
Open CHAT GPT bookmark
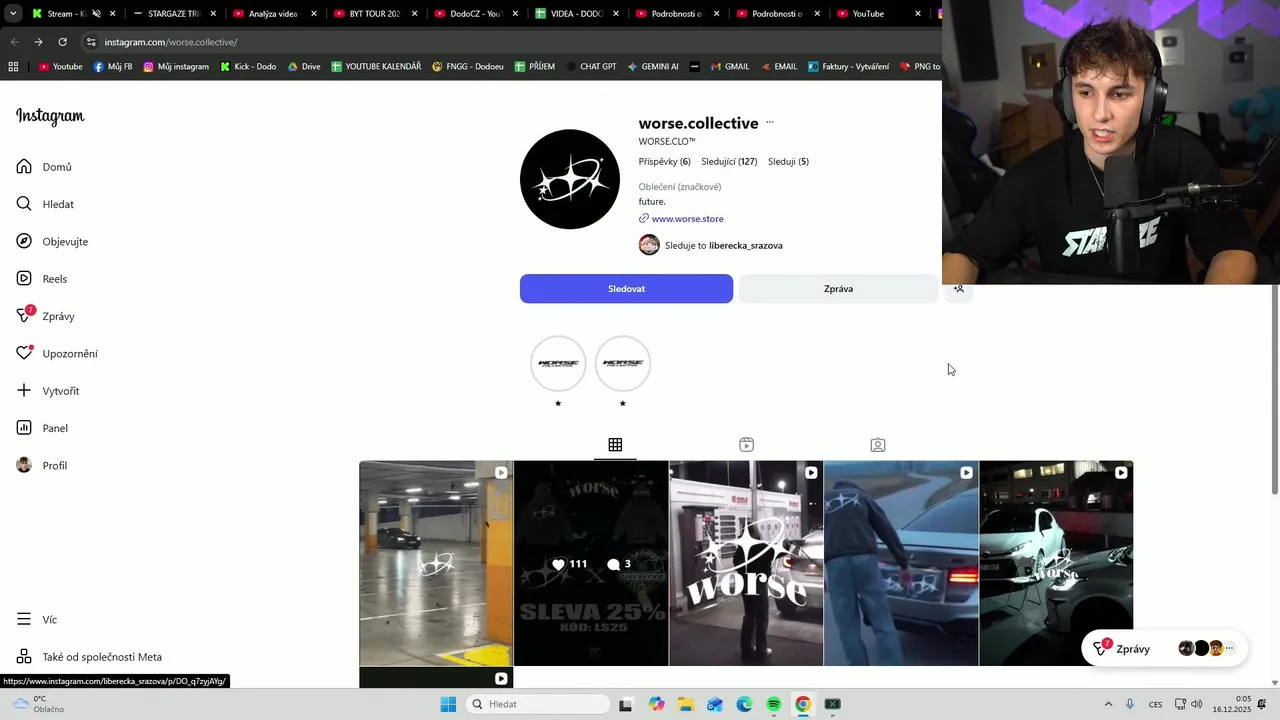point(590,67)
